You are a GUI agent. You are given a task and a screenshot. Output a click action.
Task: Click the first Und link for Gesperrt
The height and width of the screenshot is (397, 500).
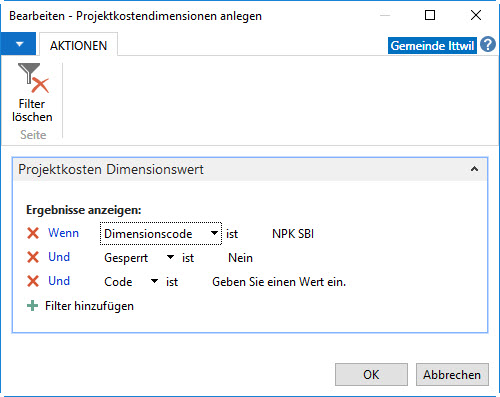pyautogui.click(x=59, y=257)
